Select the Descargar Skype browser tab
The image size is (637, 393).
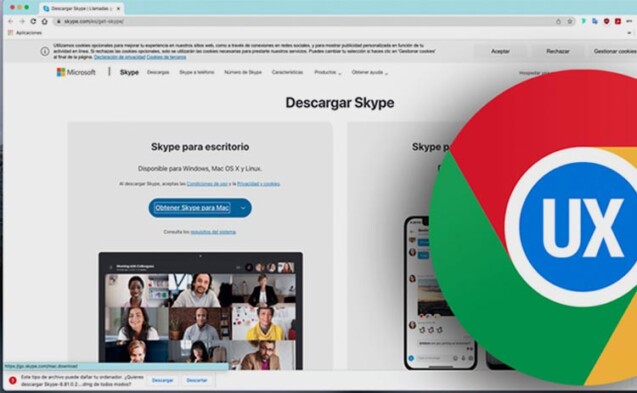coord(81,9)
